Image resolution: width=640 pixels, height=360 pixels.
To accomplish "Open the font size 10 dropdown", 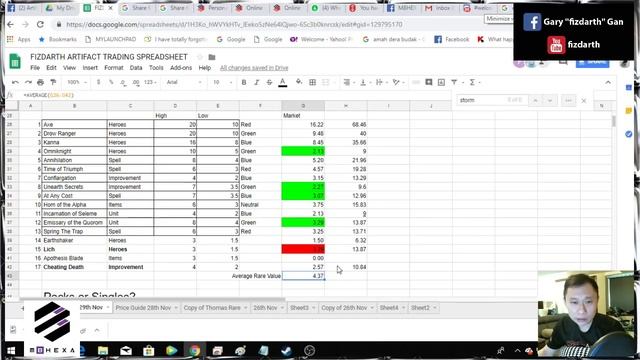I will (x=222, y=82).
